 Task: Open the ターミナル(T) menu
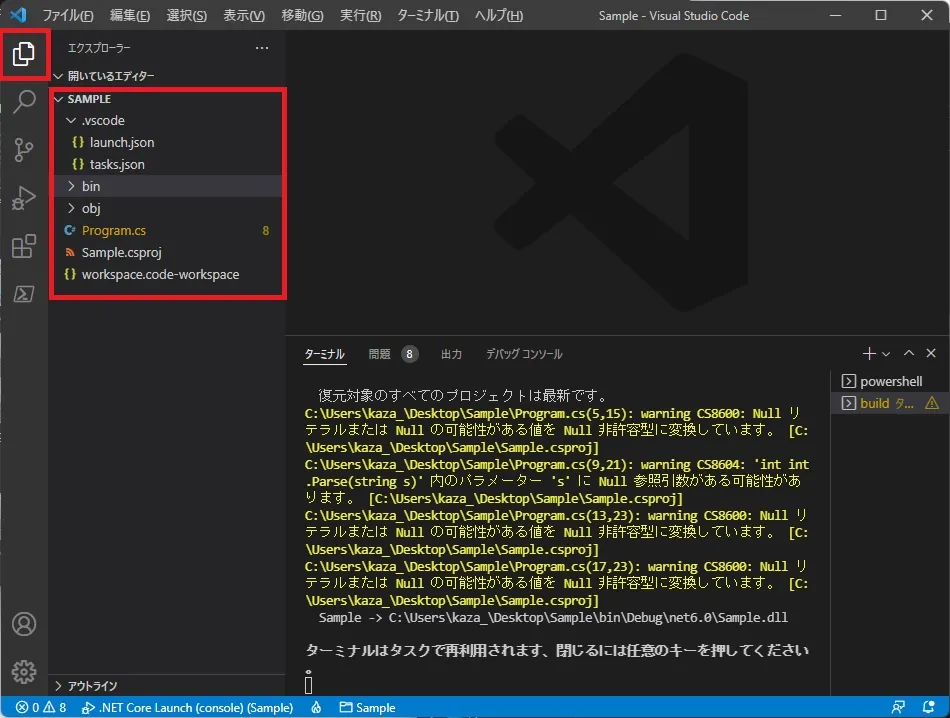[x=428, y=16]
